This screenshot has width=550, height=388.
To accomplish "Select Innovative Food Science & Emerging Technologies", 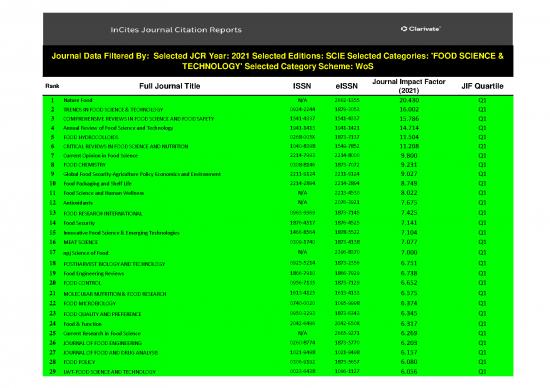I will tap(121, 233).
